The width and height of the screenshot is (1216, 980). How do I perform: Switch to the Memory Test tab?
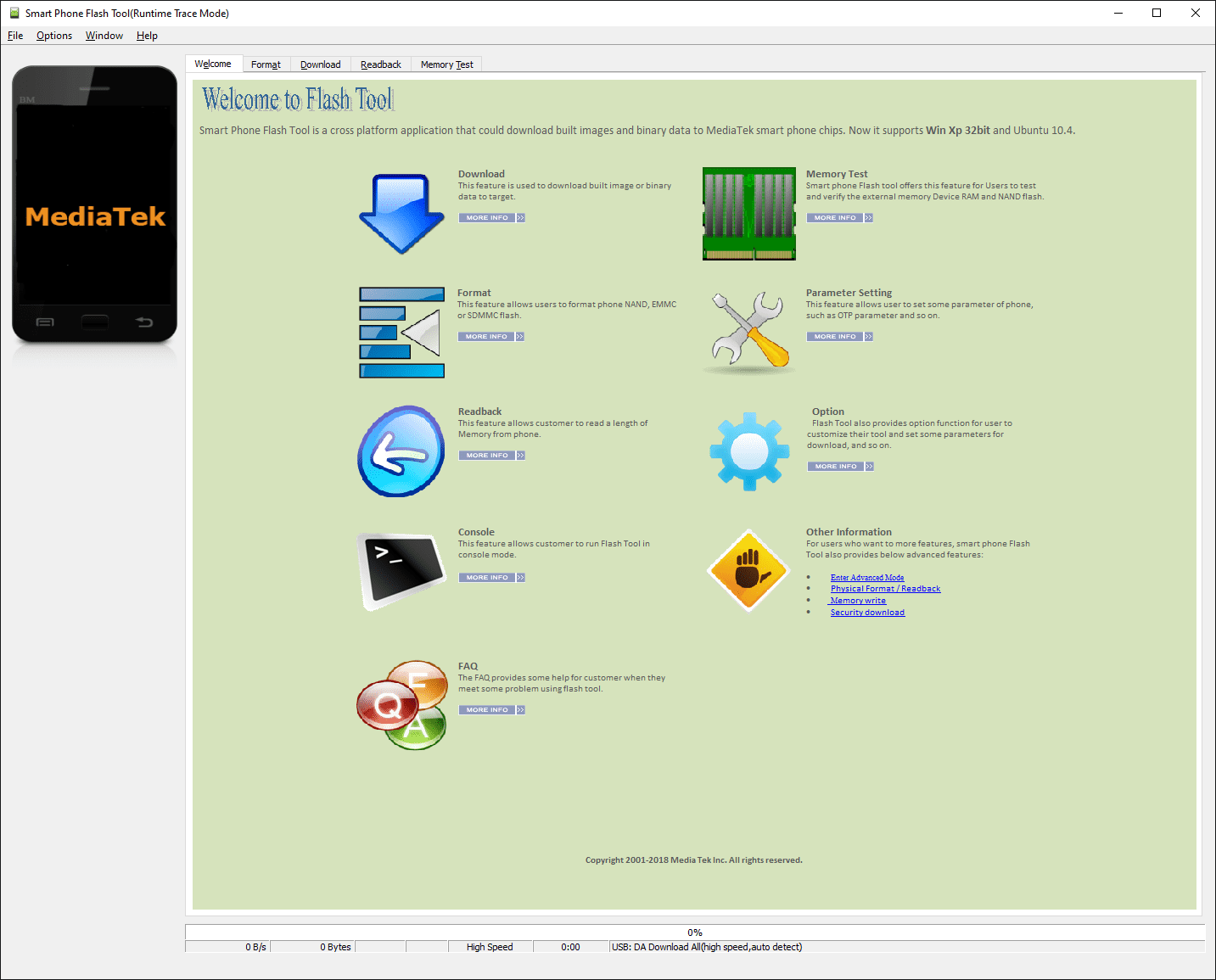pos(447,64)
